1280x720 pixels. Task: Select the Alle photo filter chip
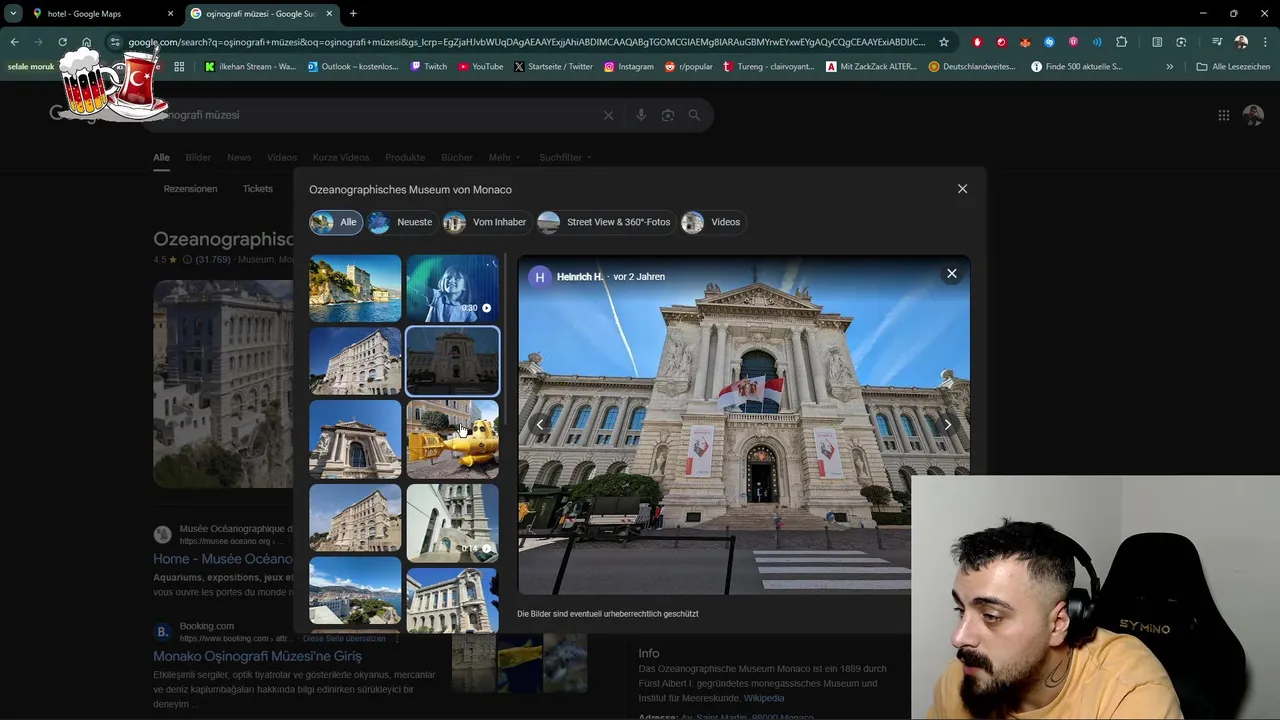(x=336, y=222)
